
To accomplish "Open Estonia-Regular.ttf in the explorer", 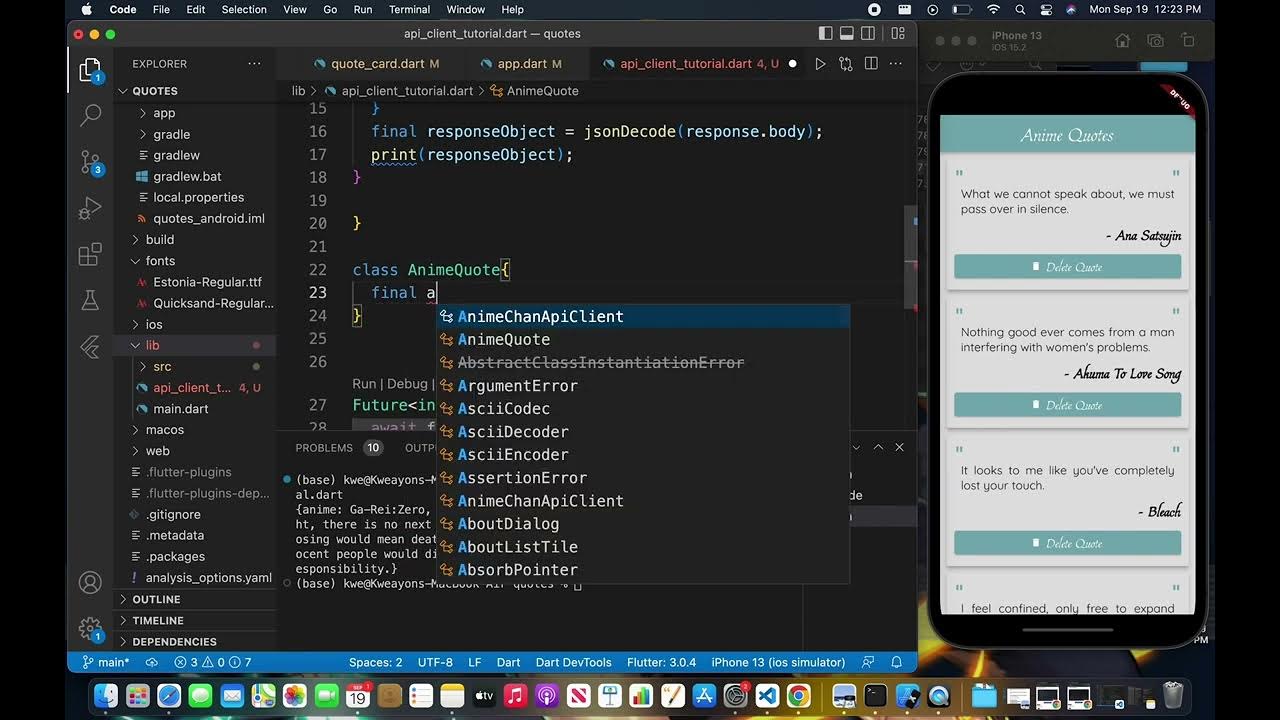I will pos(207,282).
